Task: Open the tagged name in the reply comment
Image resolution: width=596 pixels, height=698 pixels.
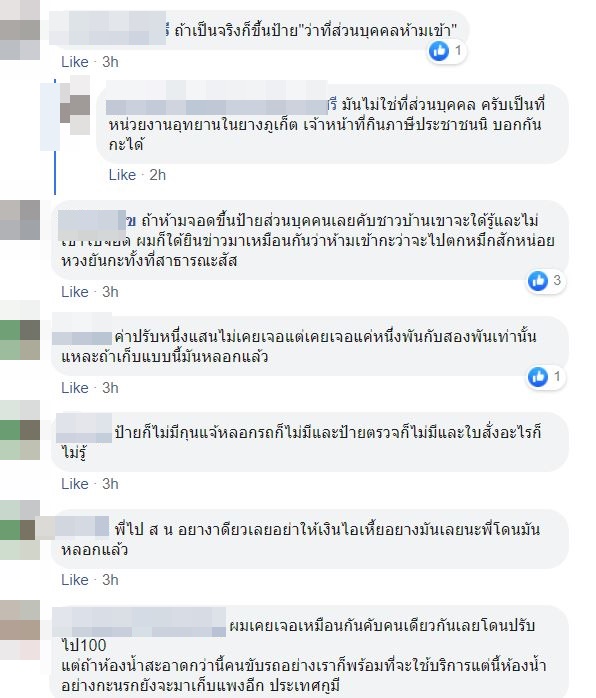Action: coord(217,104)
